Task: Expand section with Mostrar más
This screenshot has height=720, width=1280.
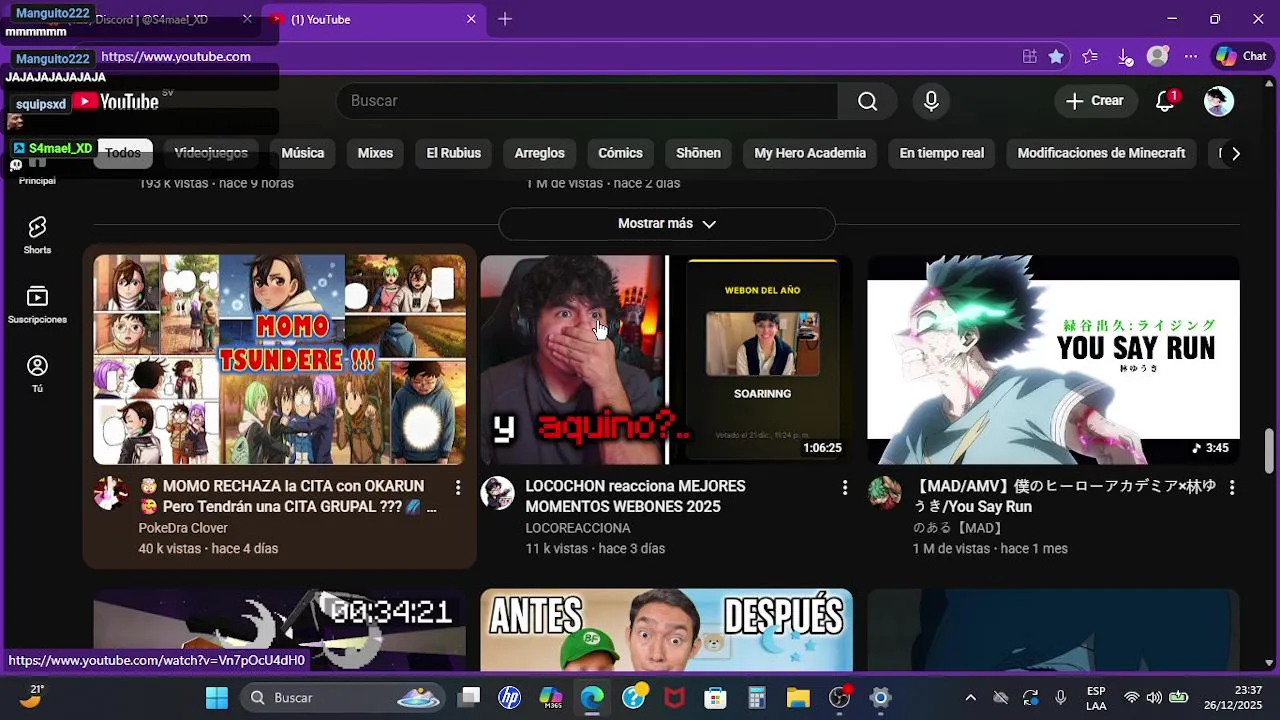Action: click(x=667, y=224)
